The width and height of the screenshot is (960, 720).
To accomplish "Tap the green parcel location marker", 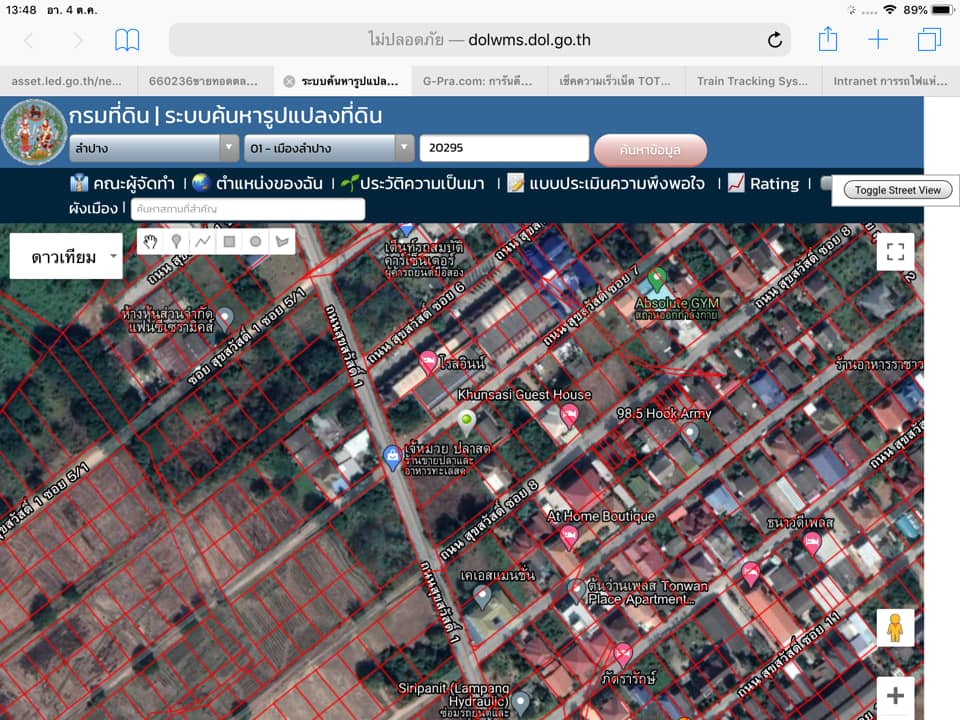I will (466, 422).
